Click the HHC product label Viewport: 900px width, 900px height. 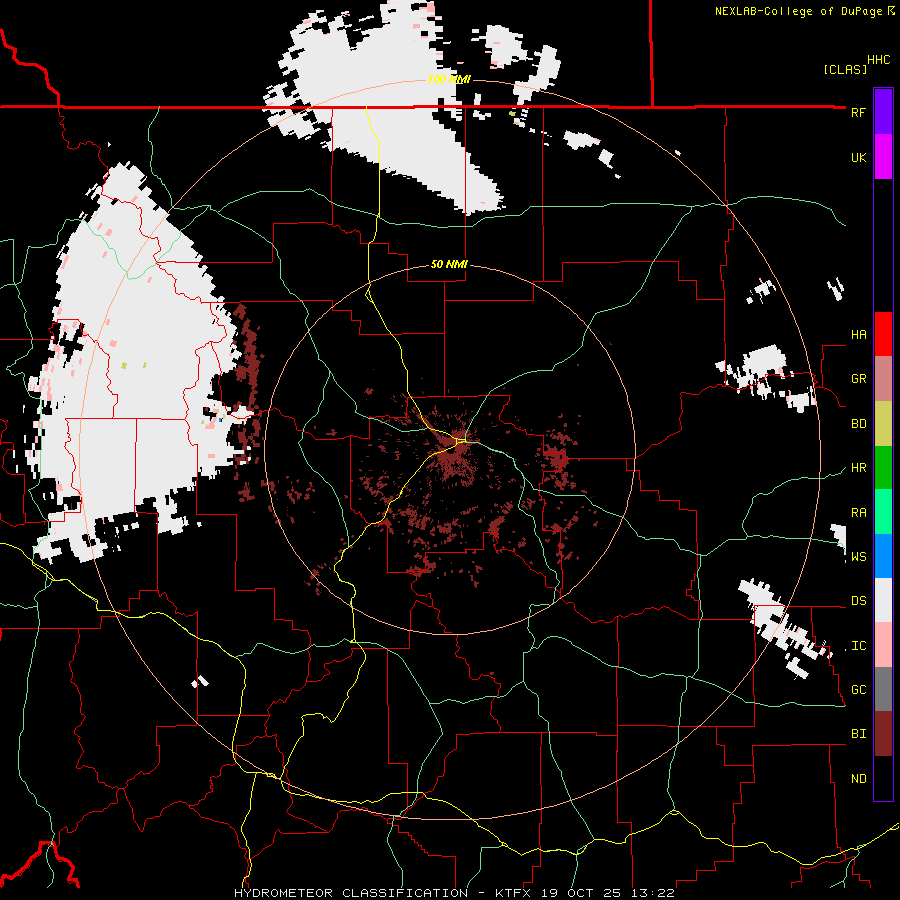click(x=879, y=60)
